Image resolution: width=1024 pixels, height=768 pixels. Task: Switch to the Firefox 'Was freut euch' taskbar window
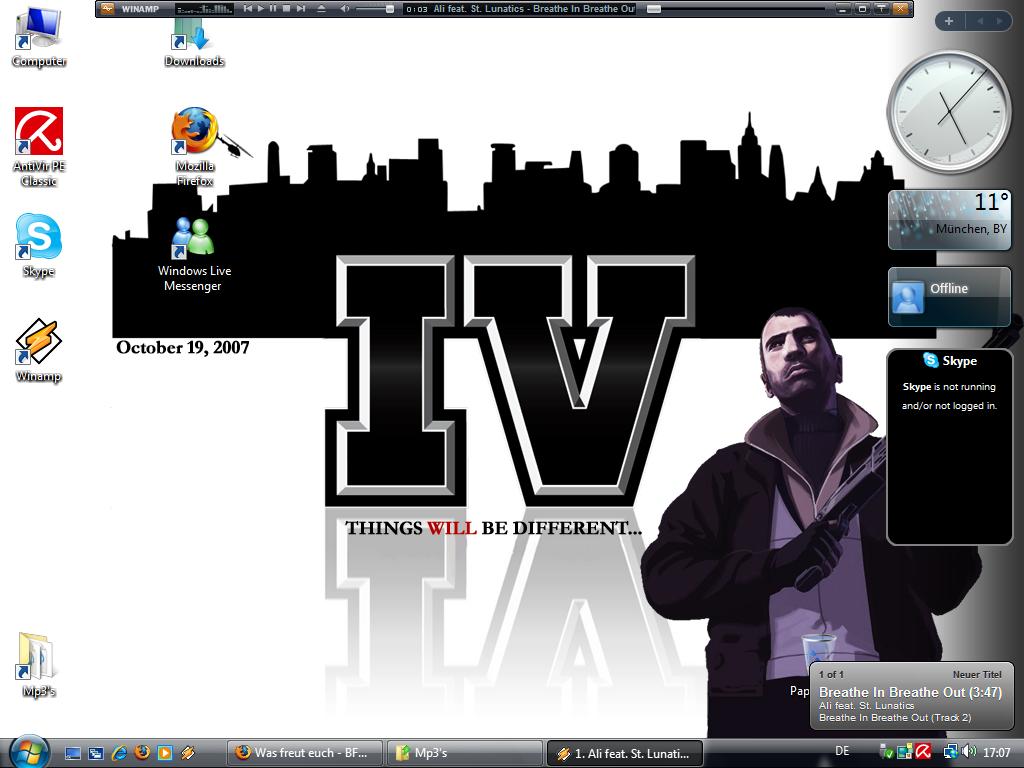(305, 752)
